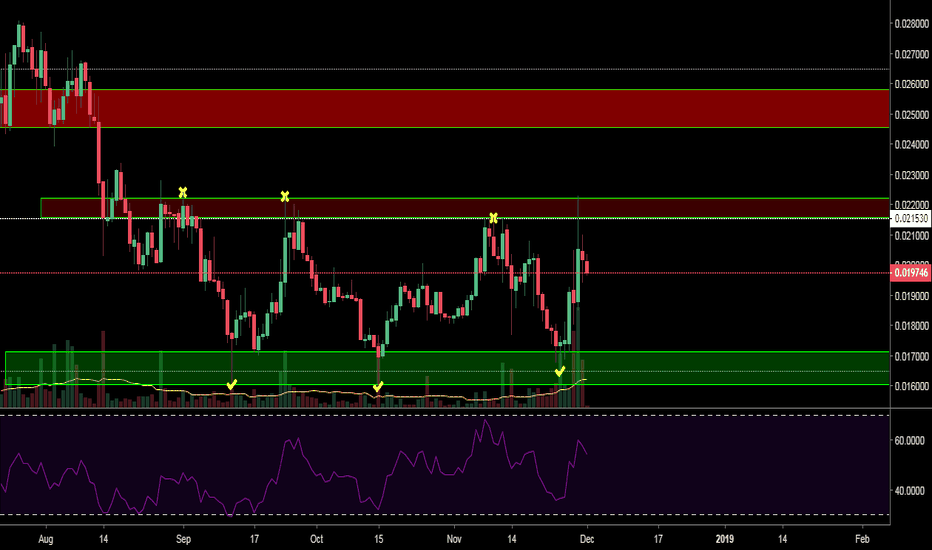Click the Dec date label
The image size is (932, 550).
click(587, 539)
